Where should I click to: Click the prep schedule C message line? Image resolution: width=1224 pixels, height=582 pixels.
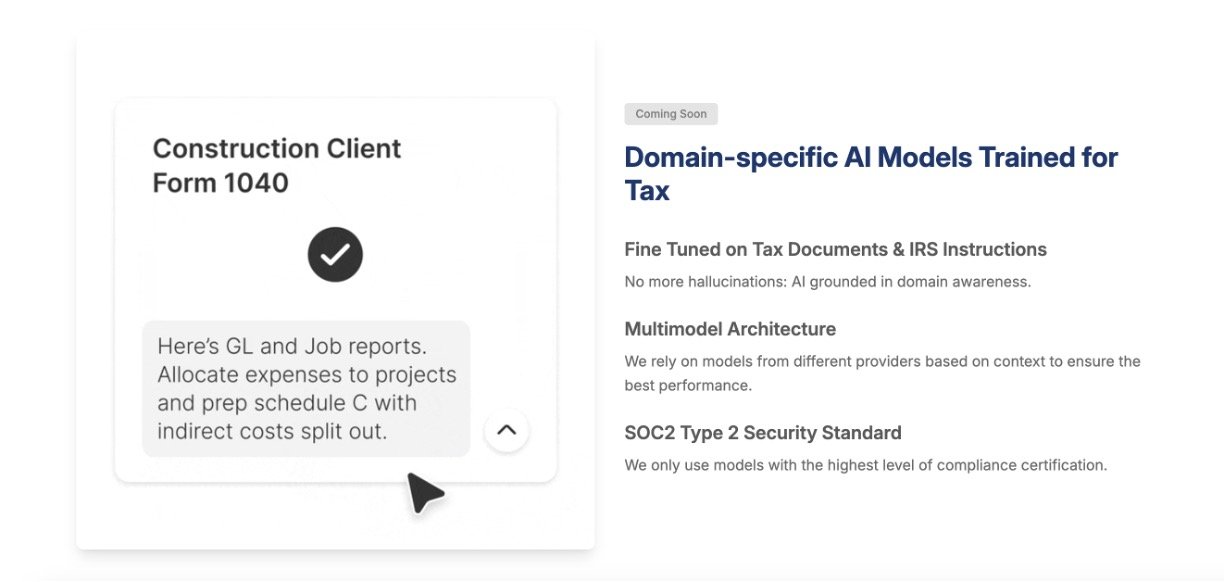coord(287,404)
